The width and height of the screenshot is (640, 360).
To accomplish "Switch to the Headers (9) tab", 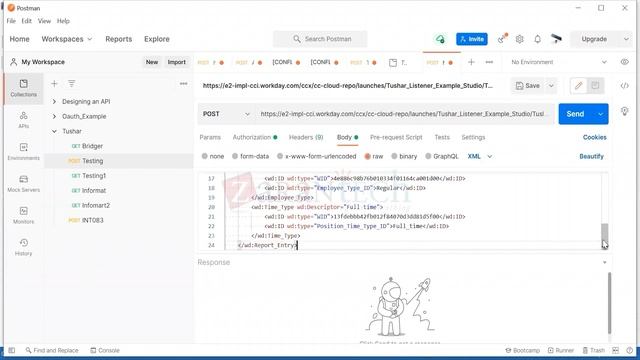I will tap(306, 138).
